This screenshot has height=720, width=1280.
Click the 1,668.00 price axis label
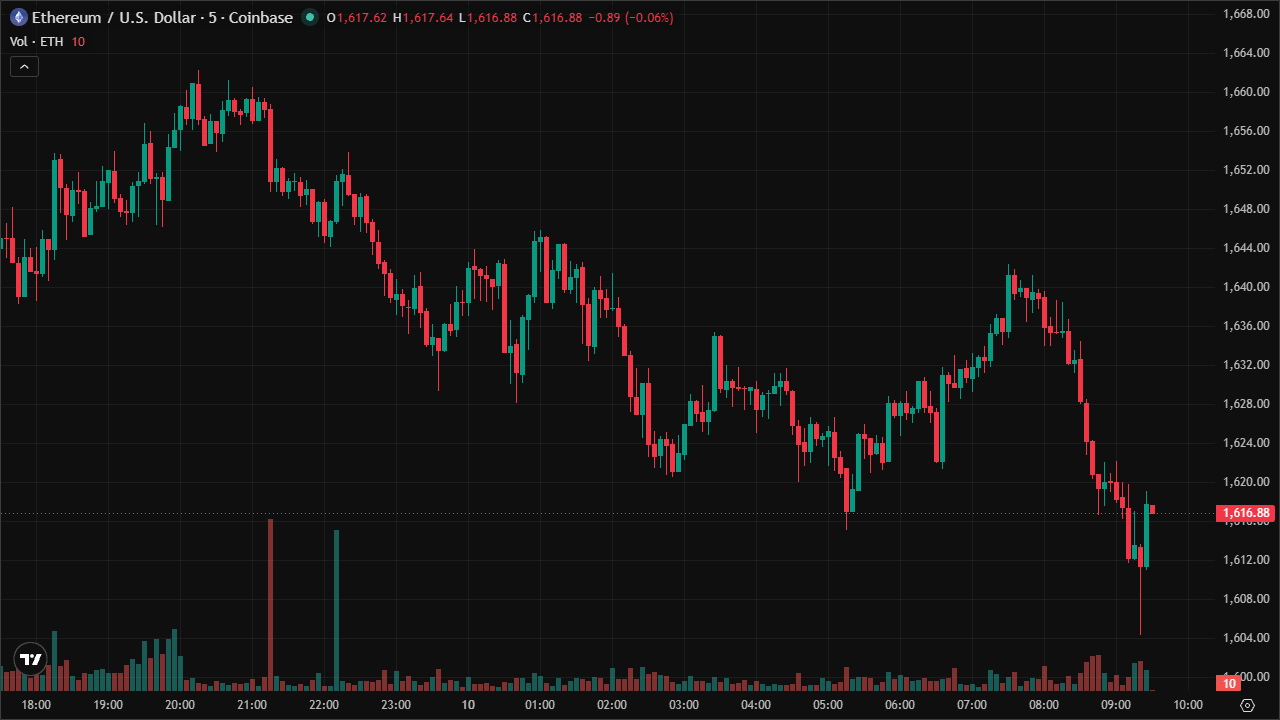pyautogui.click(x=1246, y=14)
